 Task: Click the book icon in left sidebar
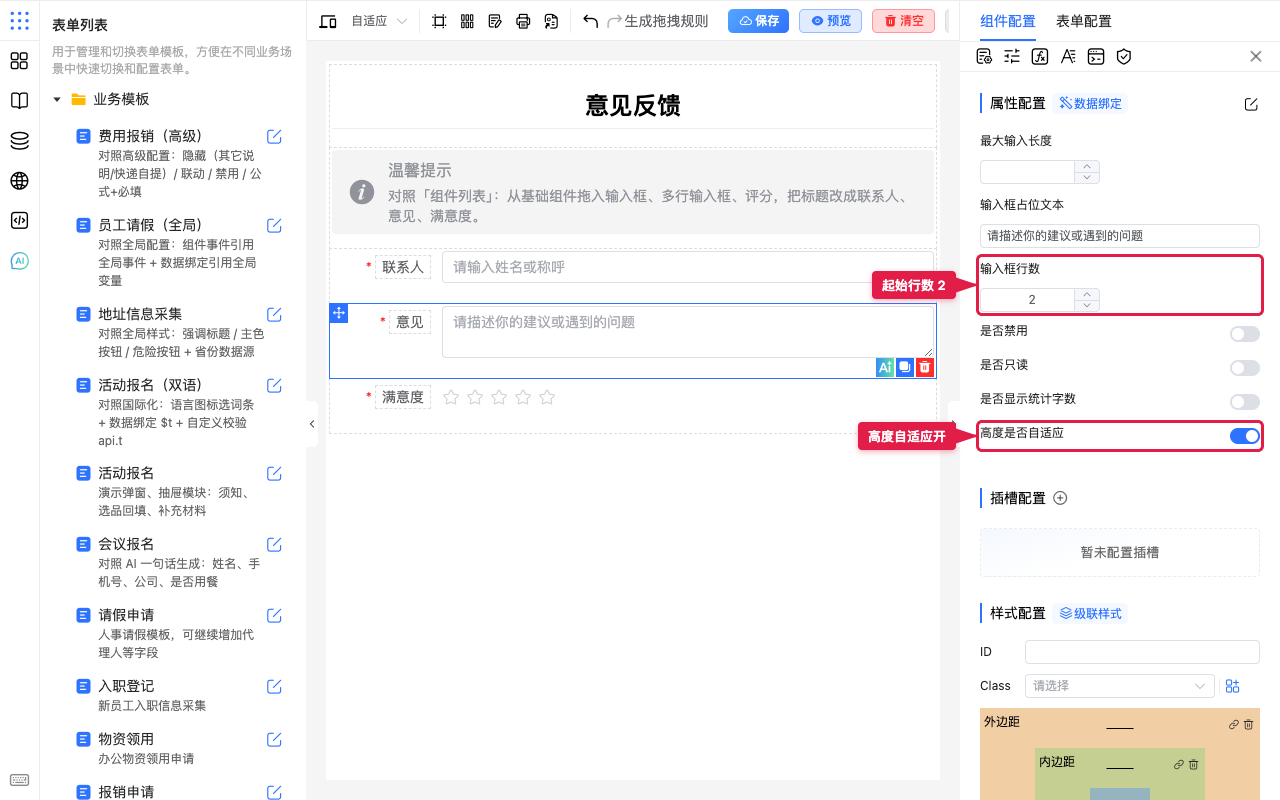point(19,101)
